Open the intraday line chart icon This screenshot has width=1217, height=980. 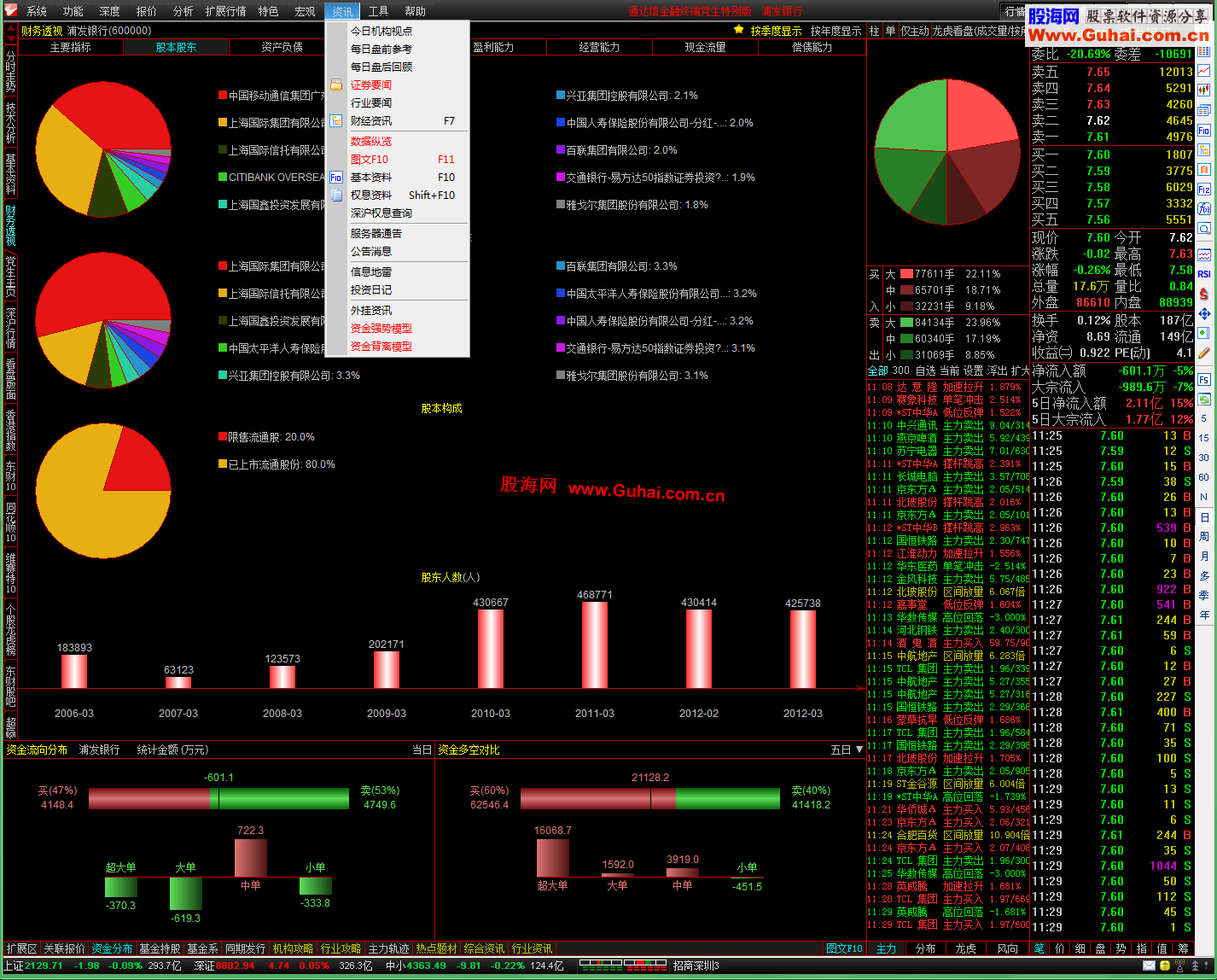click(x=1203, y=71)
